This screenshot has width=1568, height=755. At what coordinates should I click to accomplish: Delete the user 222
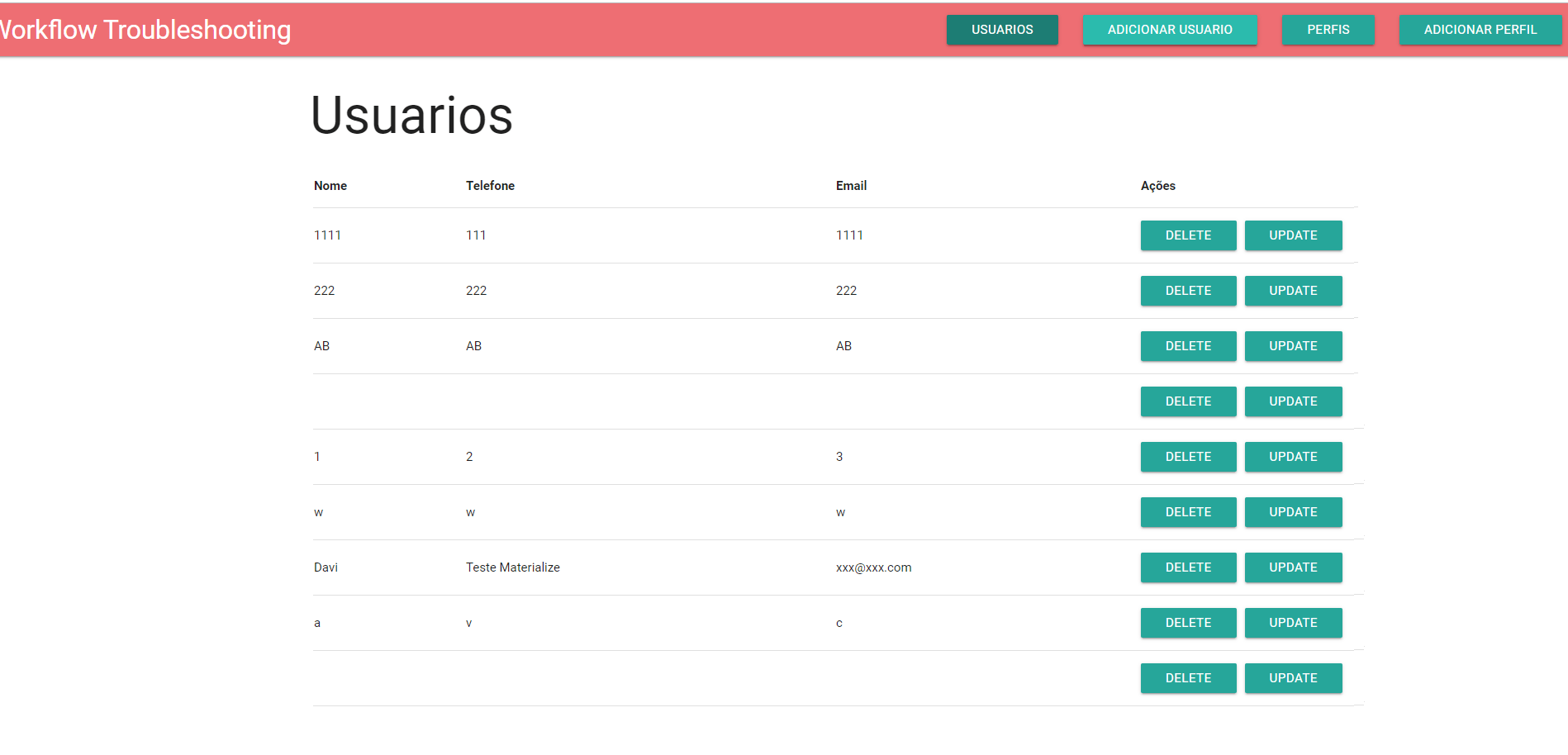[1188, 290]
